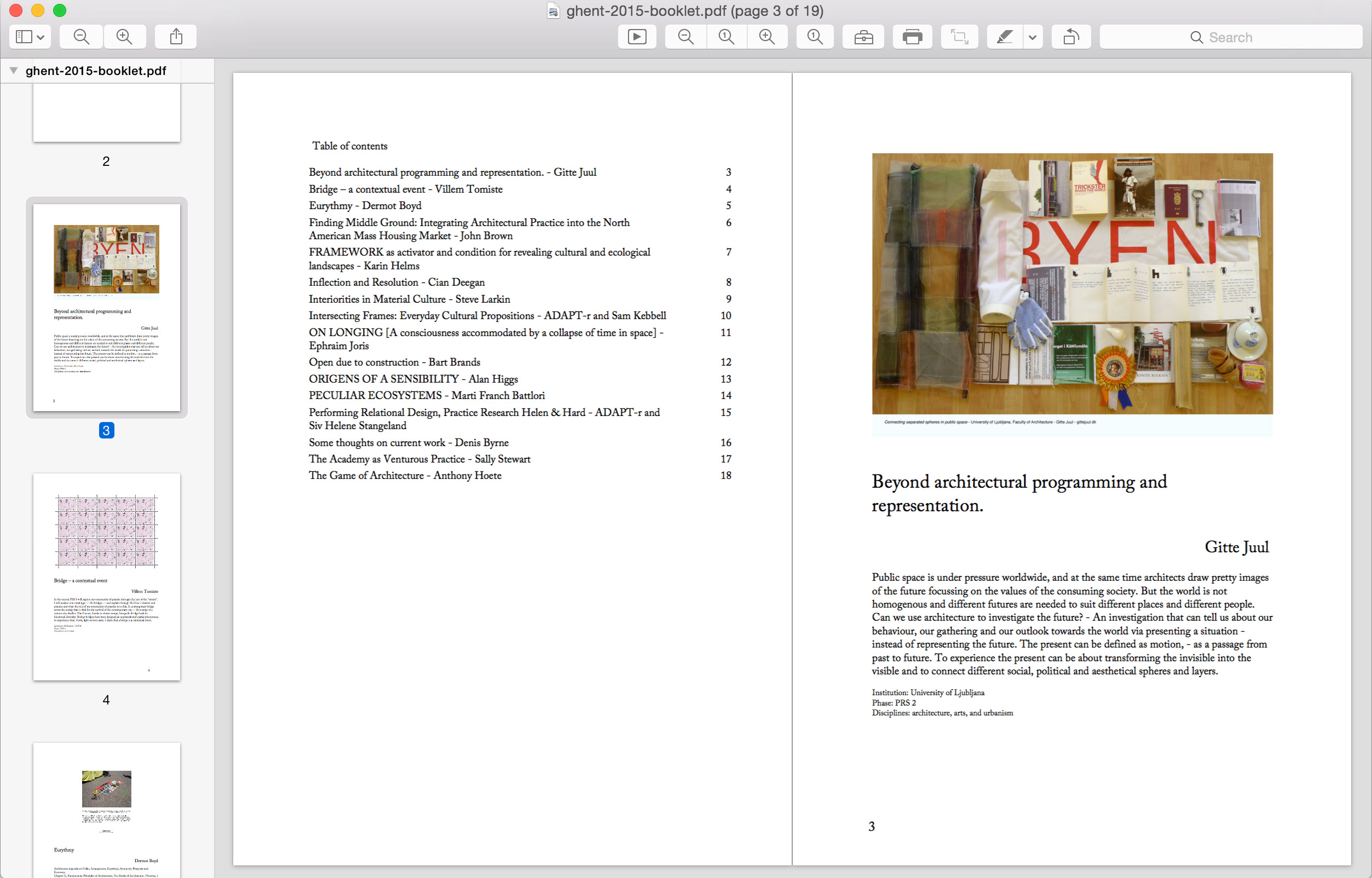The width and height of the screenshot is (1372, 878).
Task: Click 'ON LONGING' contents entry
Action: tap(486, 339)
